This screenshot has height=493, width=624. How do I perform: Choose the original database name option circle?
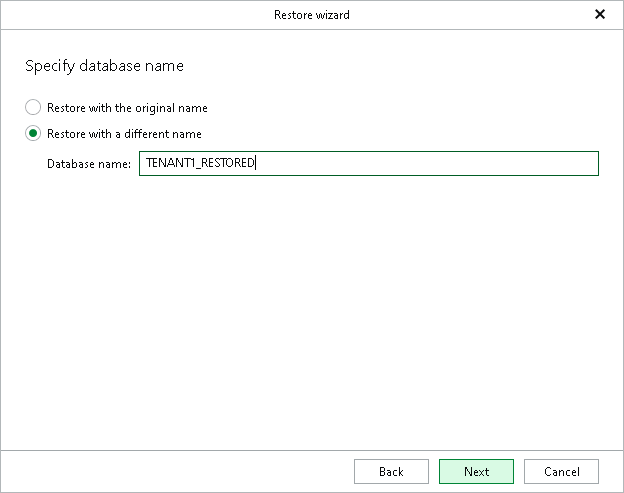pyautogui.click(x=33, y=107)
